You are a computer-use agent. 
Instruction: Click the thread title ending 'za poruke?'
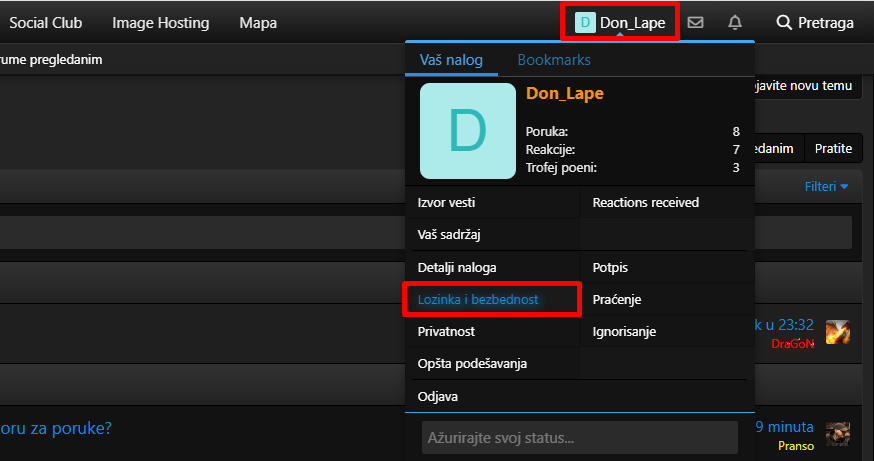pyautogui.click(x=56, y=428)
